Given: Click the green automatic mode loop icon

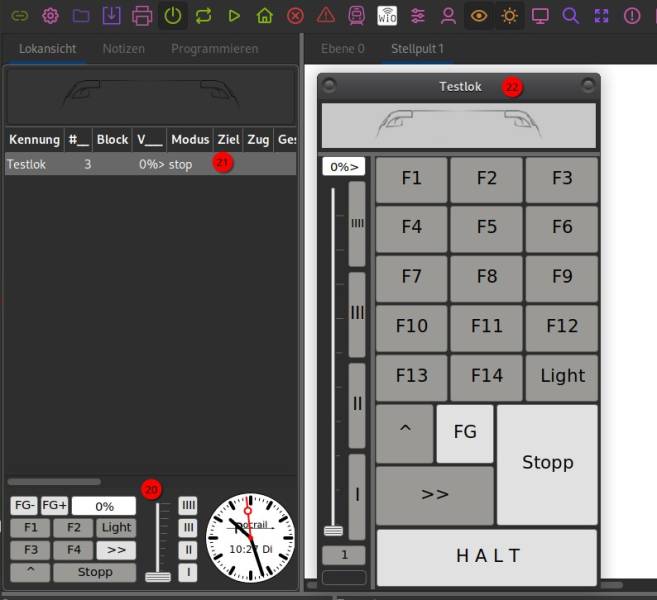Looking at the screenshot, I should 204,16.
